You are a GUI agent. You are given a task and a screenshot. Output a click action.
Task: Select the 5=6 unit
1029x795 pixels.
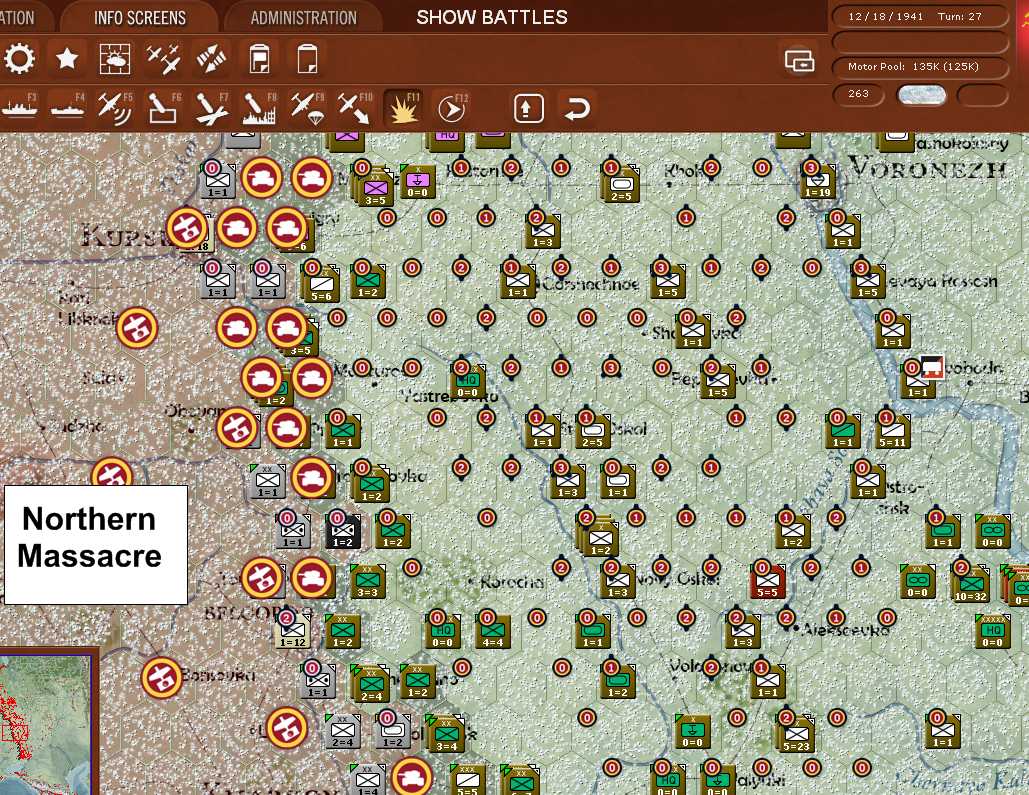pos(321,284)
